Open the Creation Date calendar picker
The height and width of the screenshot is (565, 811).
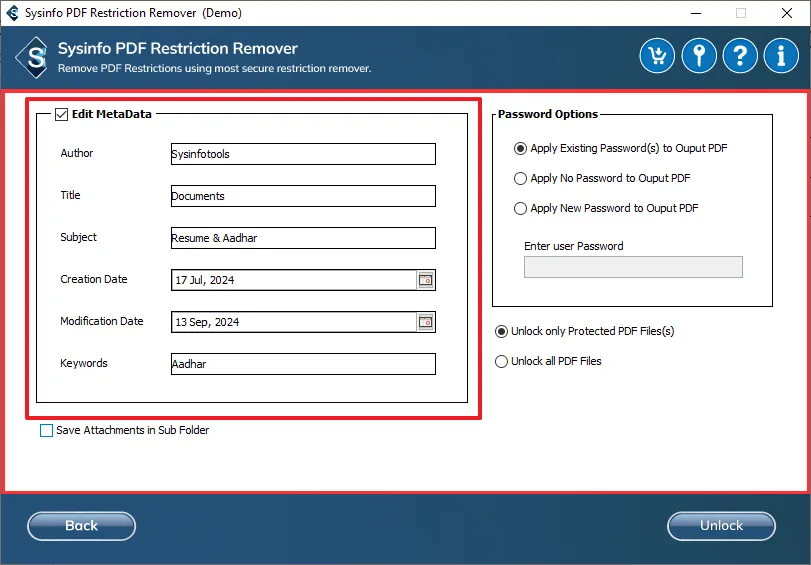[426, 280]
